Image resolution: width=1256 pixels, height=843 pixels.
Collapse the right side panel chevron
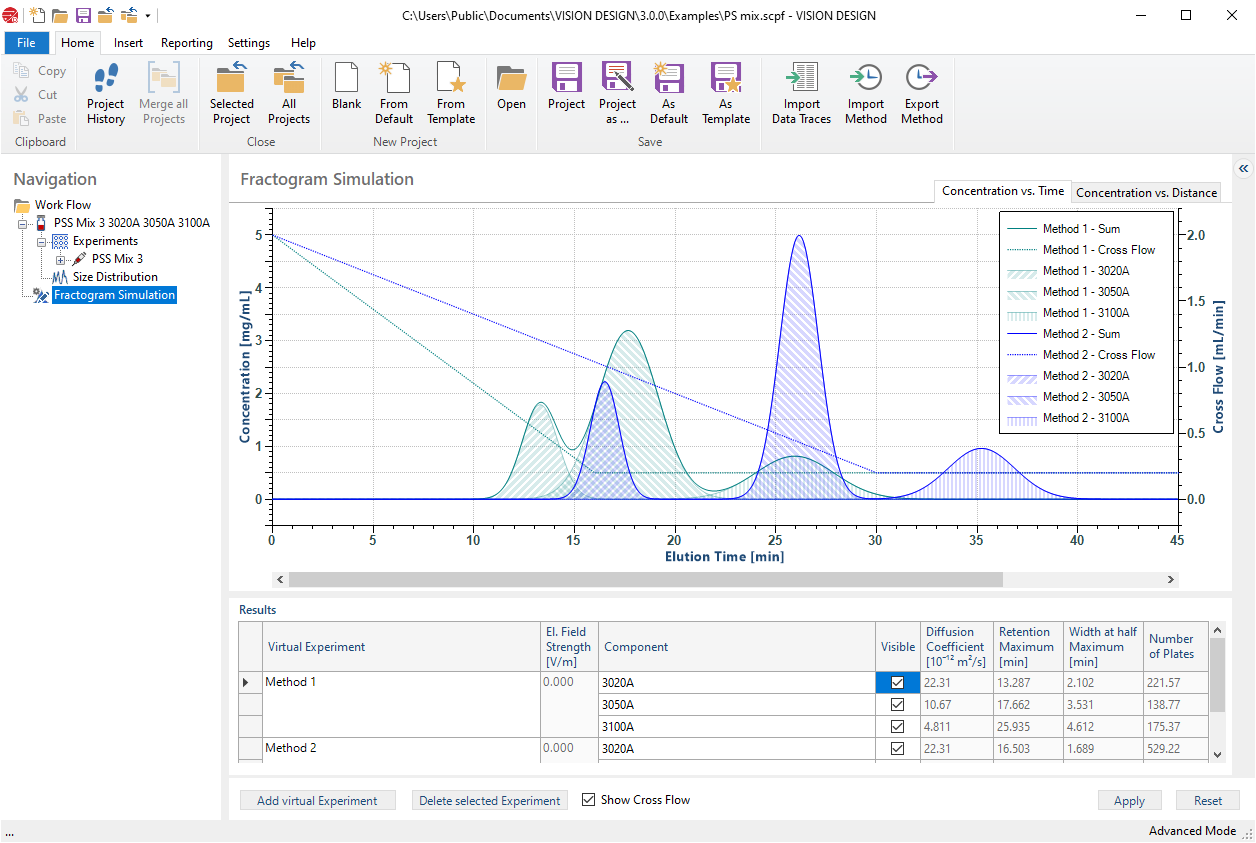[x=1243, y=169]
